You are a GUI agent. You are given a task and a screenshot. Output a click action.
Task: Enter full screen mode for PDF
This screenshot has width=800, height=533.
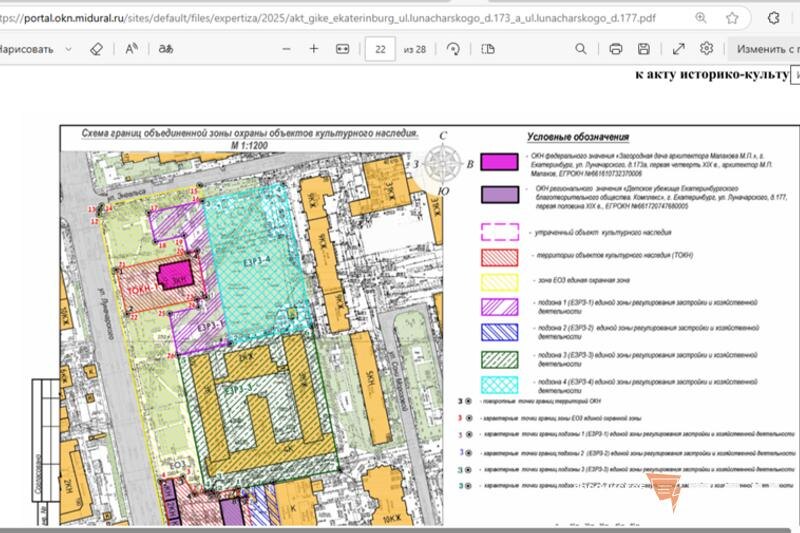679,49
